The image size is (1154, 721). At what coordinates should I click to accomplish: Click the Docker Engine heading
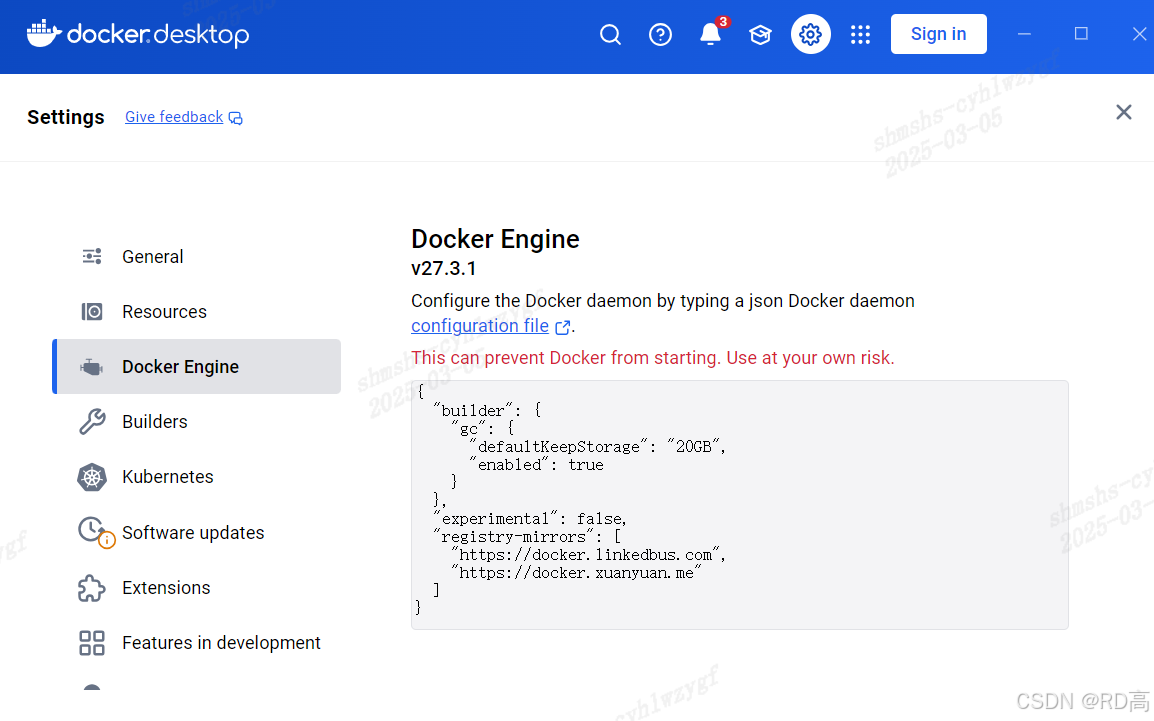[x=495, y=239]
